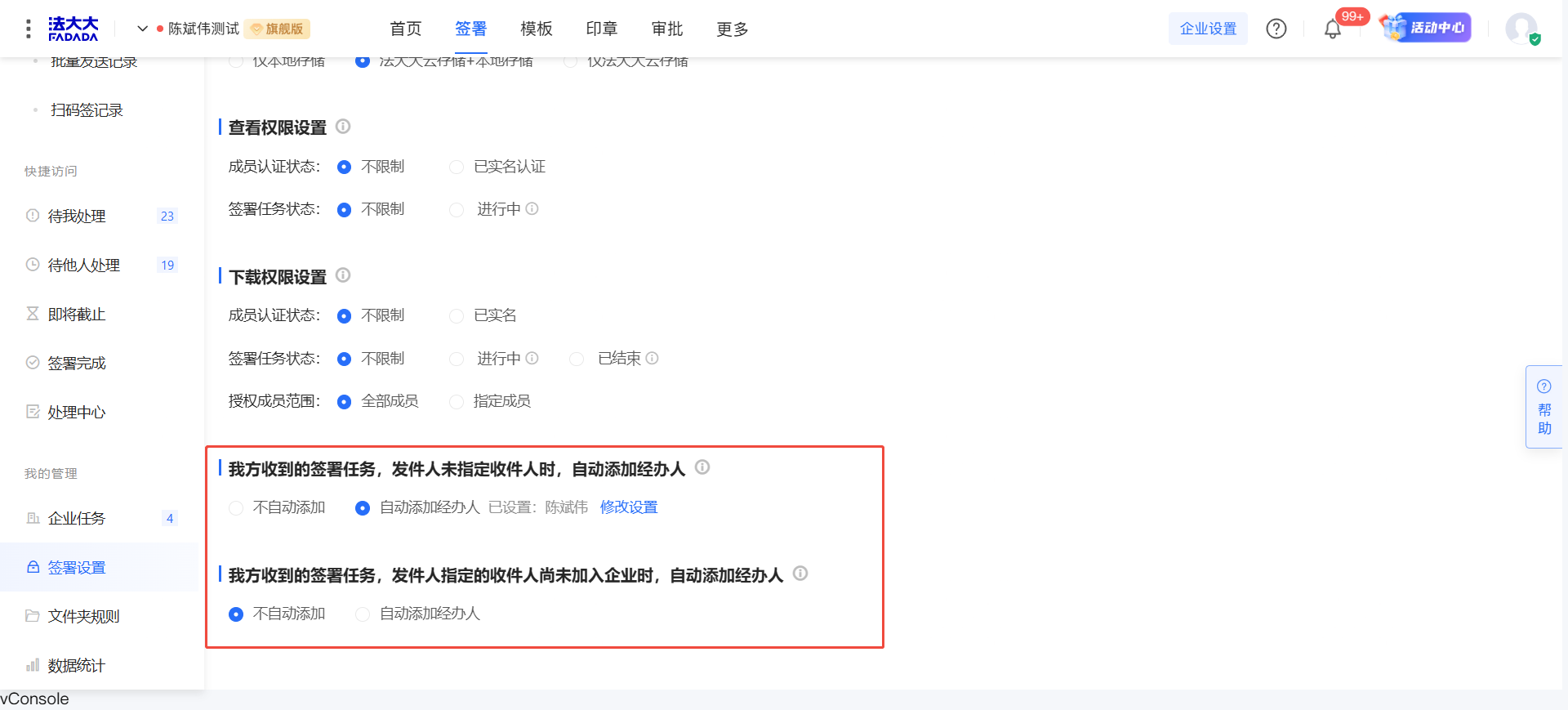Click the notification bell icon

click(1332, 29)
